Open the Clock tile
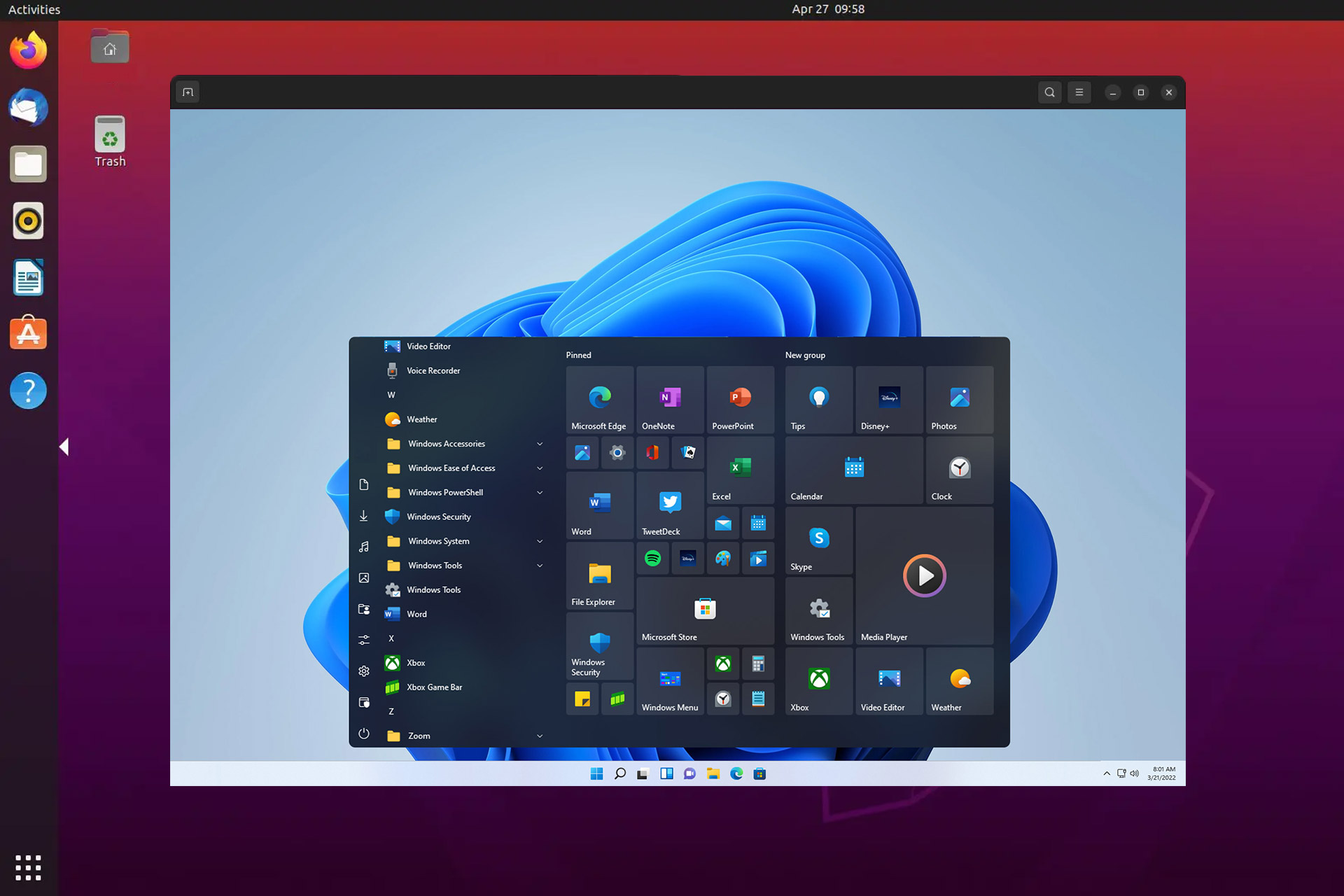 click(960, 470)
